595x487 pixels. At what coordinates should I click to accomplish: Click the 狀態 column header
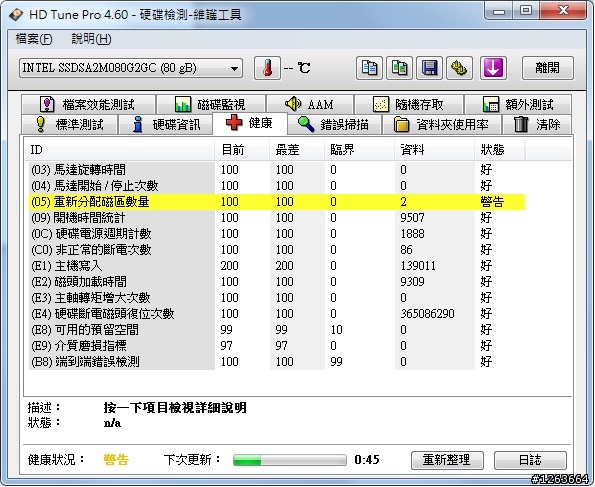tap(500, 150)
